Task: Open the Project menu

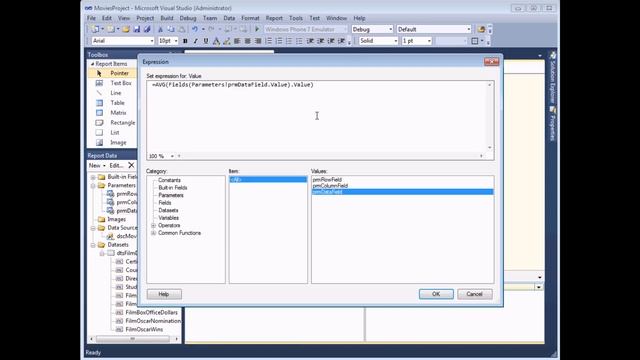Action: pos(145,18)
